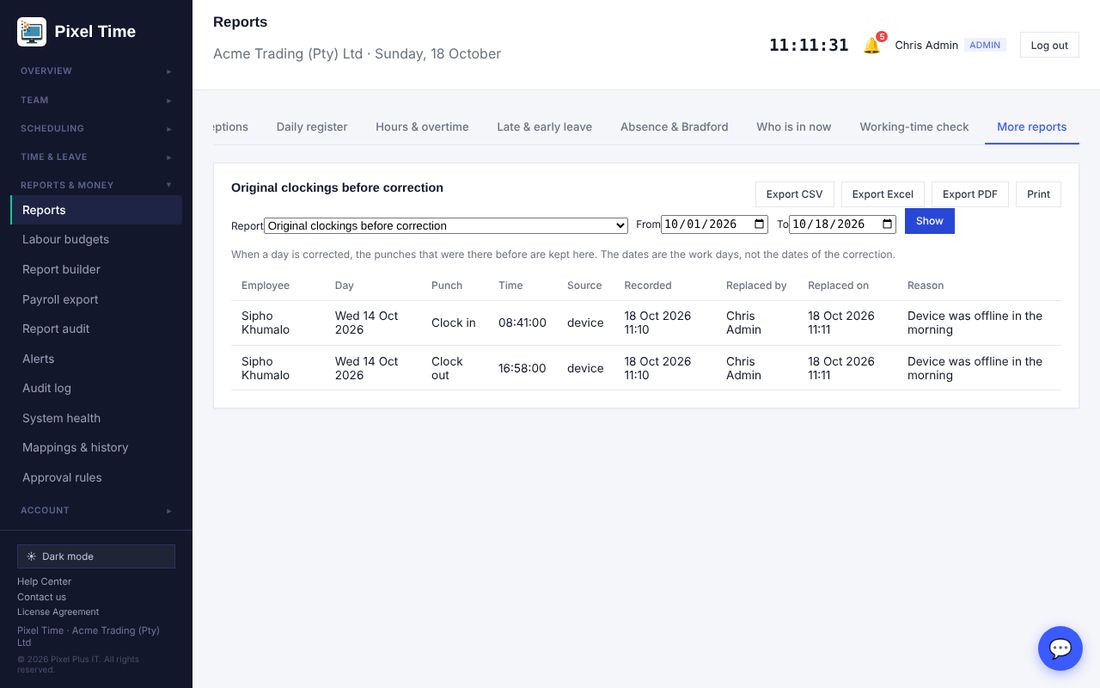Expand the Team sidebar section
The image size is (1100, 688).
pos(96,100)
